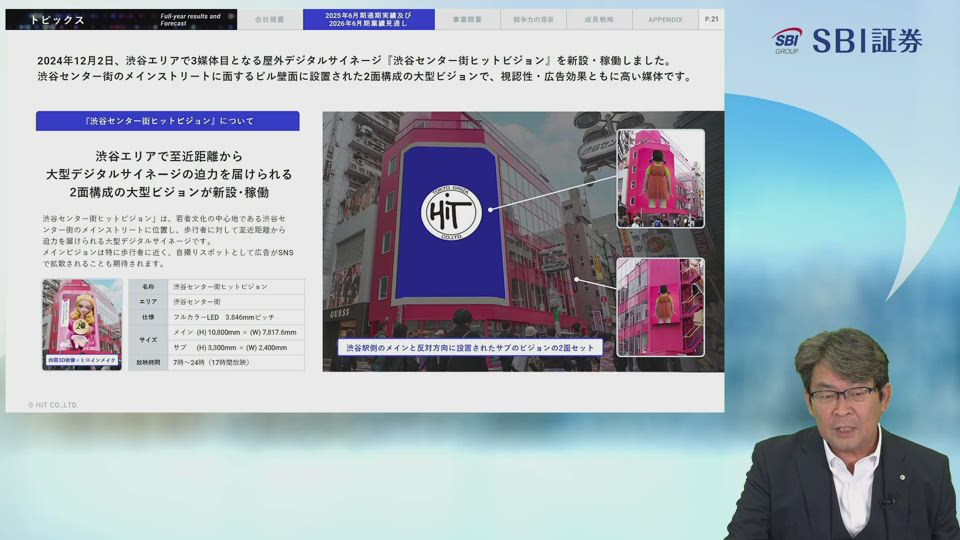This screenshot has width=960, height=540.
Task: Click the SBI Group logo icon
Action: point(787,41)
